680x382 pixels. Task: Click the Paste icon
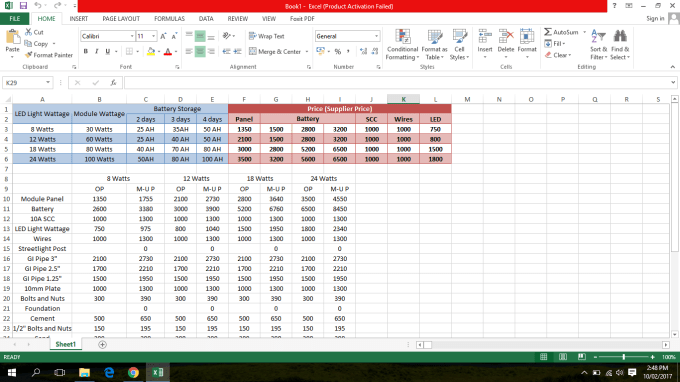13,37
